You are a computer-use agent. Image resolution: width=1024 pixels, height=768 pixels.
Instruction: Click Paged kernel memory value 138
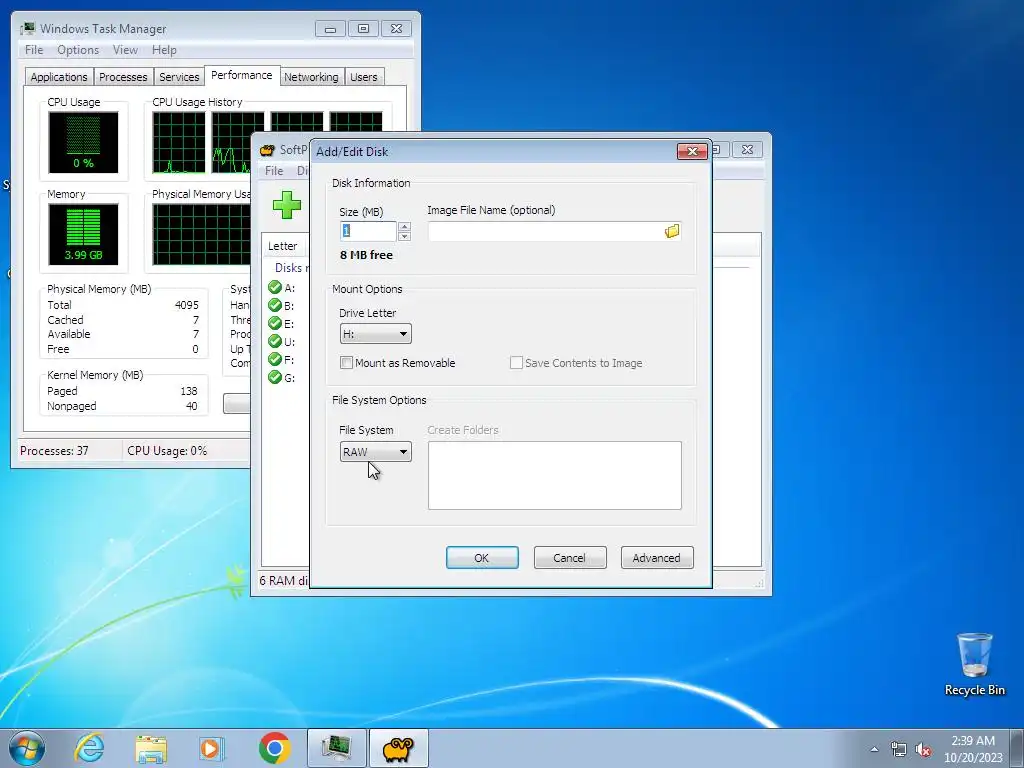189,391
